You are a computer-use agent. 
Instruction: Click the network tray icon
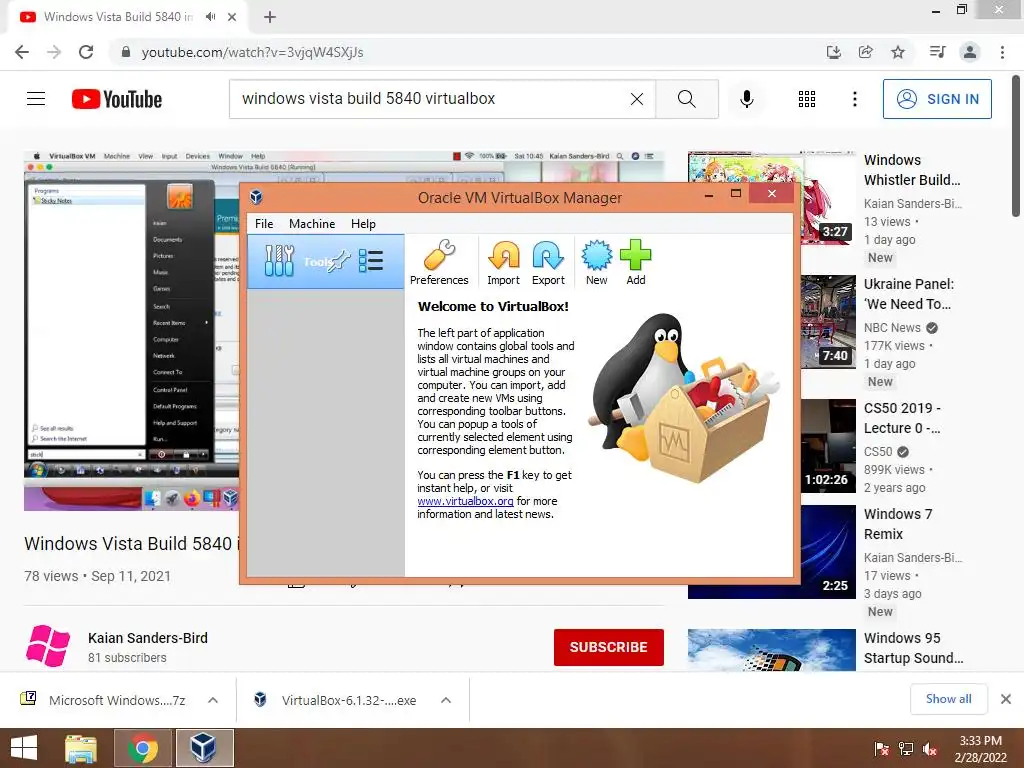[x=906, y=748]
